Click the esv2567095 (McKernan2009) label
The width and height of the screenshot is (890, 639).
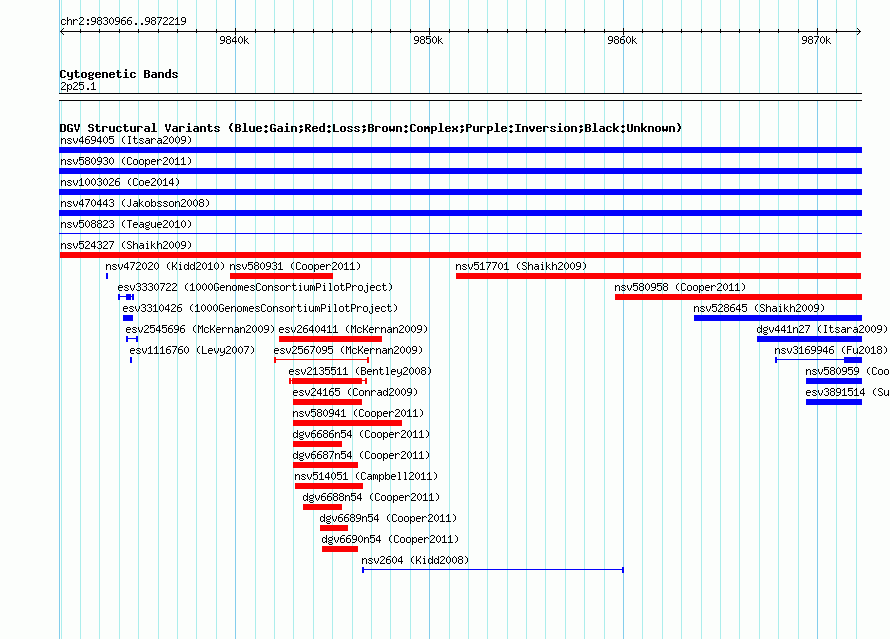pos(348,350)
